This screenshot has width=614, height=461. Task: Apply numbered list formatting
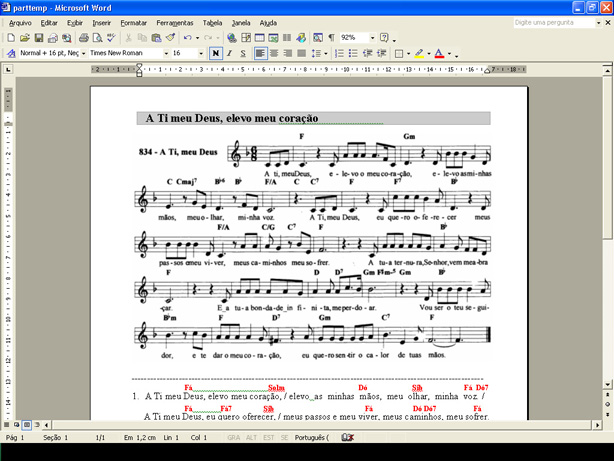pos(339,53)
